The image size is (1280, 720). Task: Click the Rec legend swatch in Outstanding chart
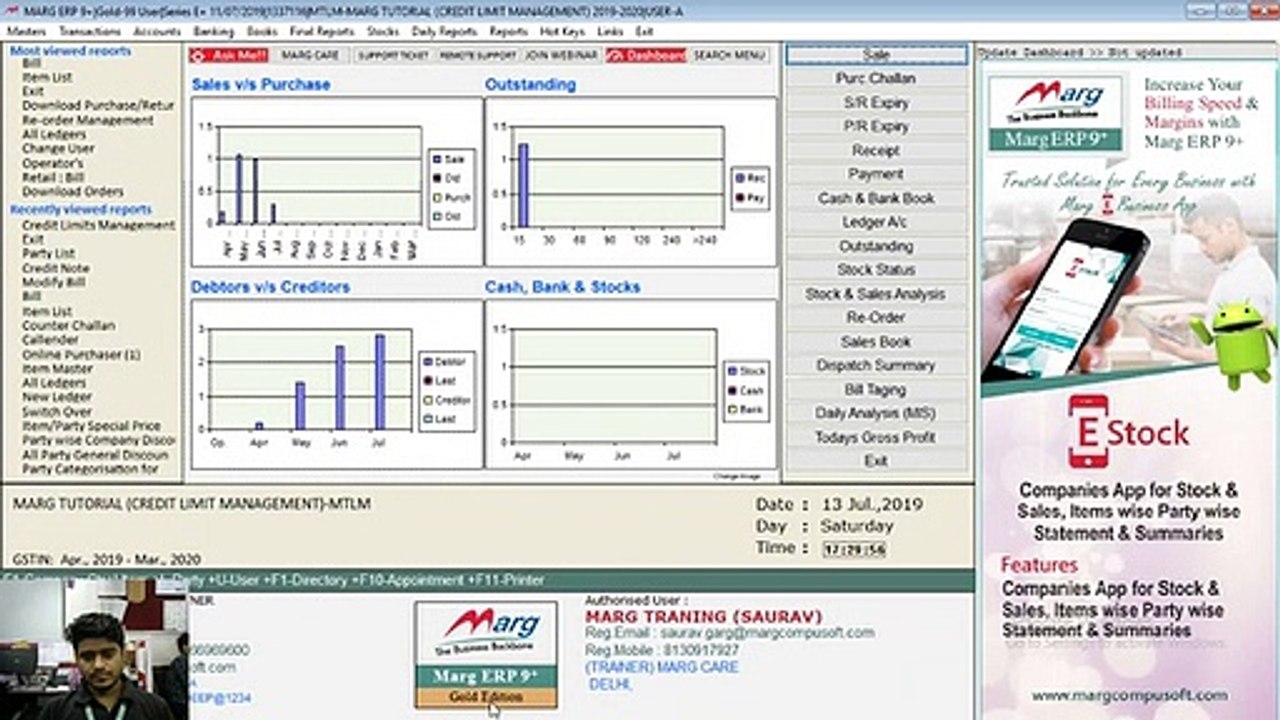point(740,178)
